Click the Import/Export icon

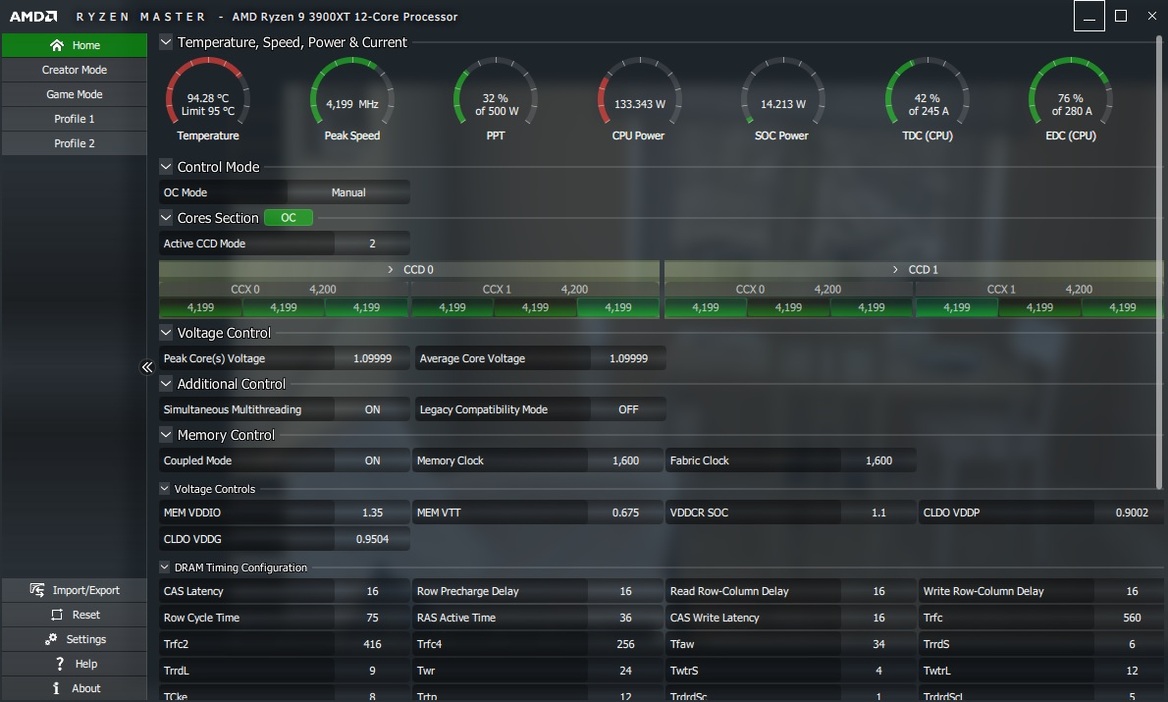tap(36, 590)
